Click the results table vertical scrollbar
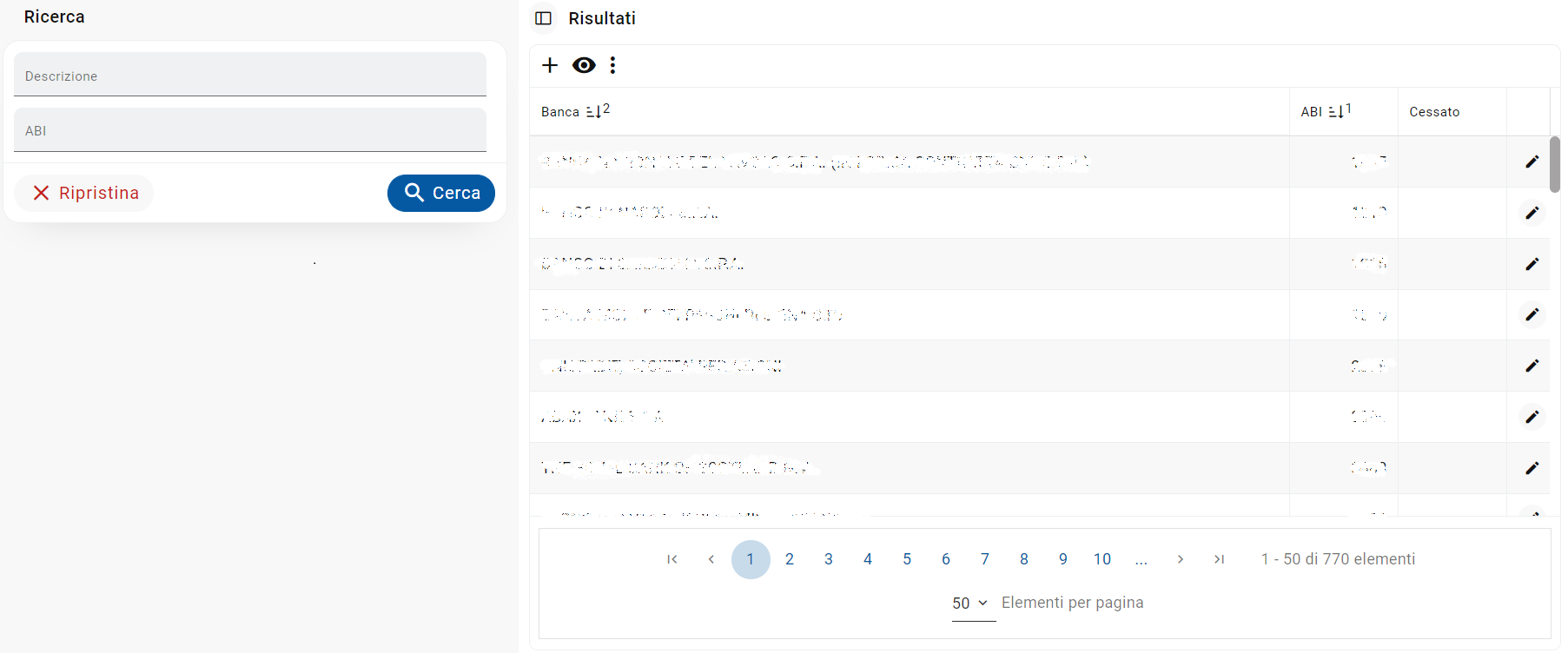Image resolution: width=1568 pixels, height=653 pixels. [1555, 165]
